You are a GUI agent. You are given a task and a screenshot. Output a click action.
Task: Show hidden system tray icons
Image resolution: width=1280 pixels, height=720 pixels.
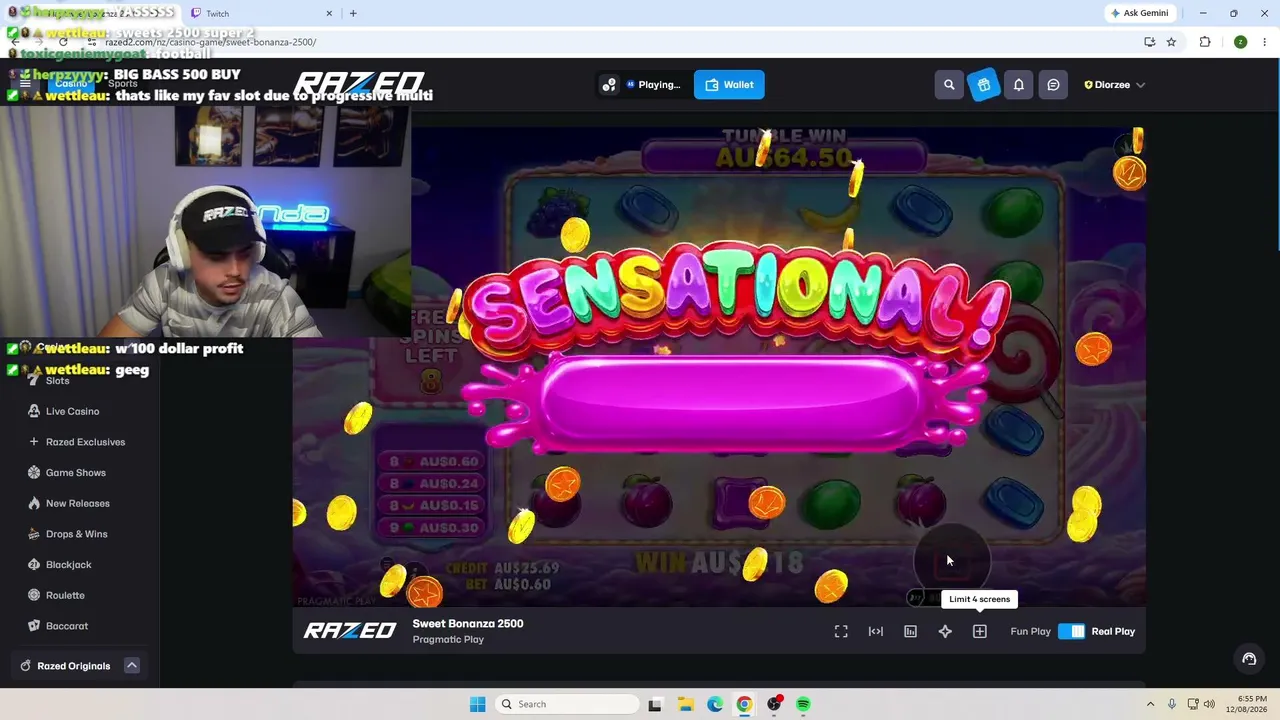coord(1150,704)
